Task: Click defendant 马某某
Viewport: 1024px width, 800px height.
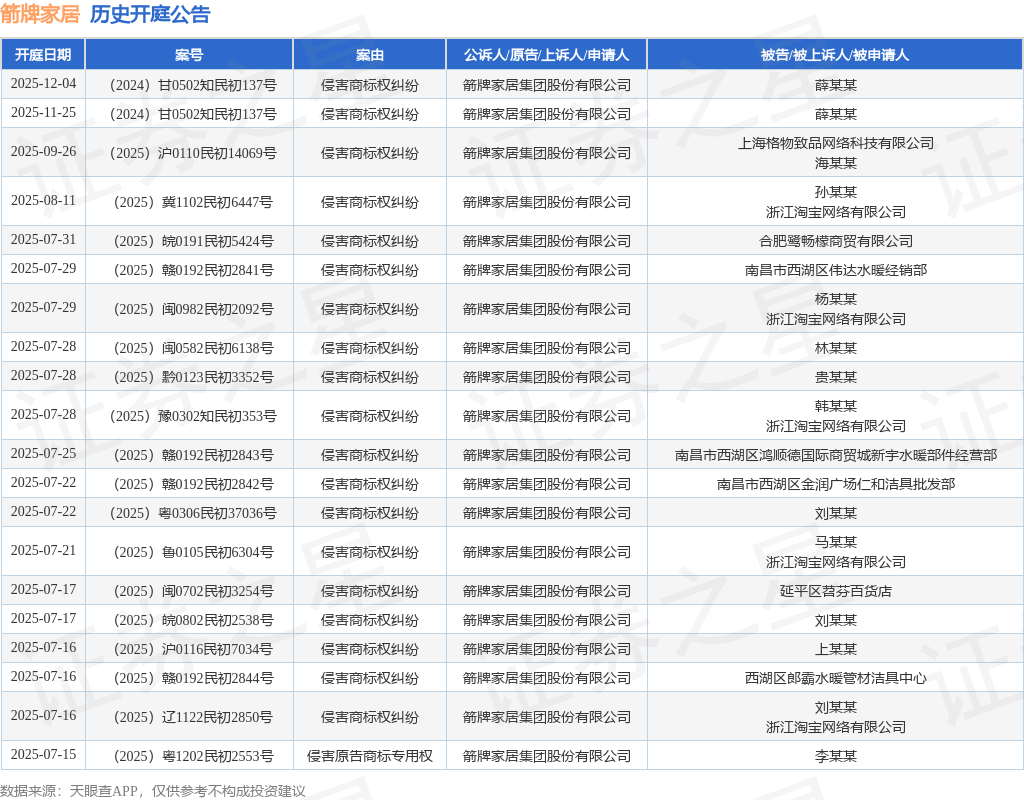Action: (835, 542)
